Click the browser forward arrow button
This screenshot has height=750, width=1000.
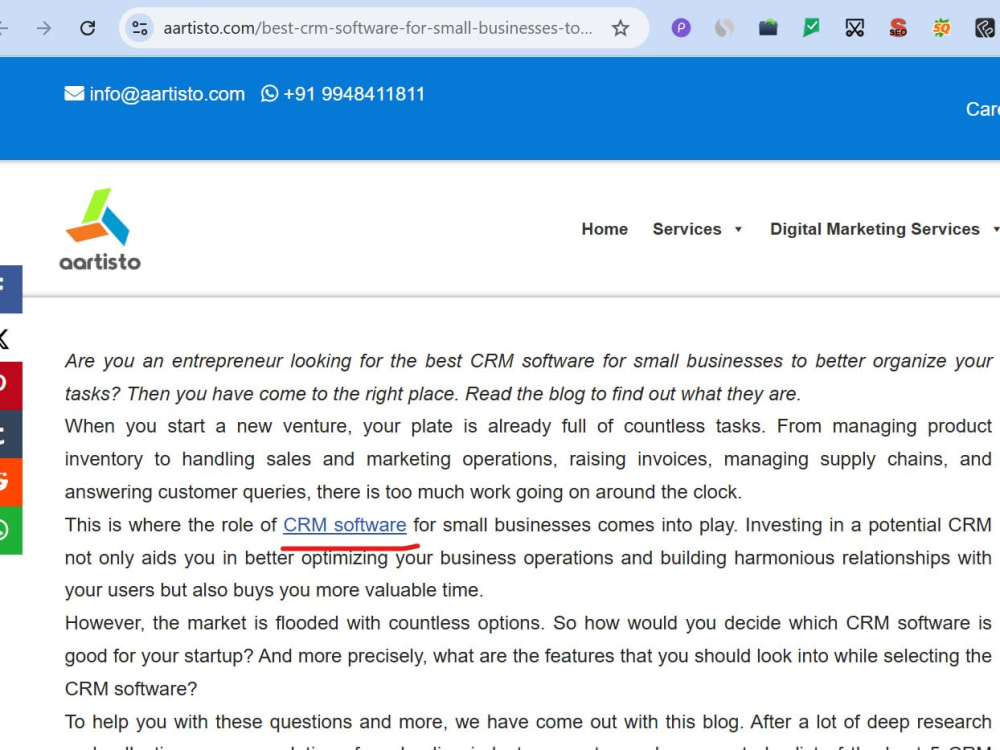pyautogui.click(x=43, y=28)
